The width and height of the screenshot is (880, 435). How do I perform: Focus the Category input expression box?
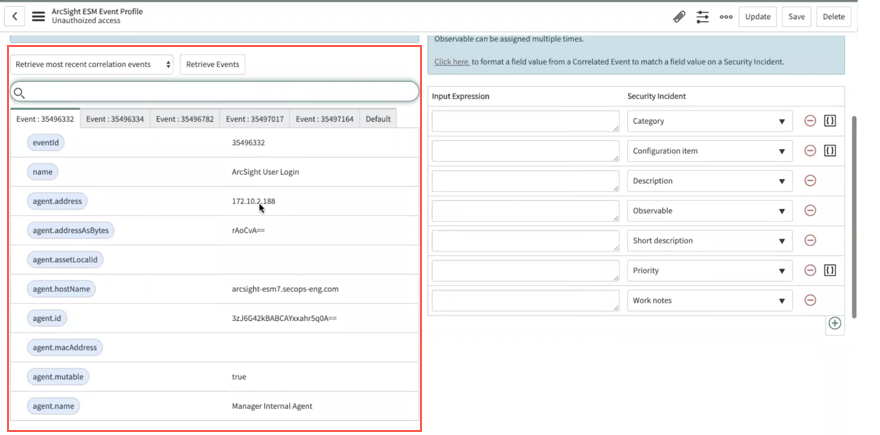click(525, 121)
